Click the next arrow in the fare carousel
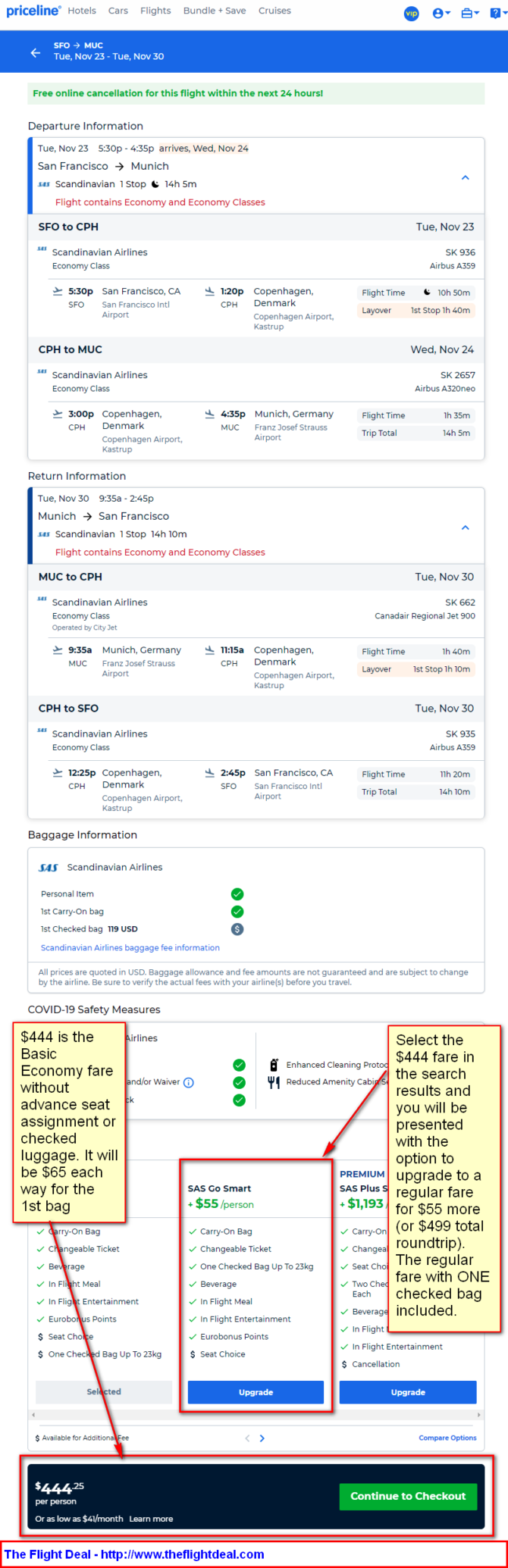 click(x=262, y=1438)
